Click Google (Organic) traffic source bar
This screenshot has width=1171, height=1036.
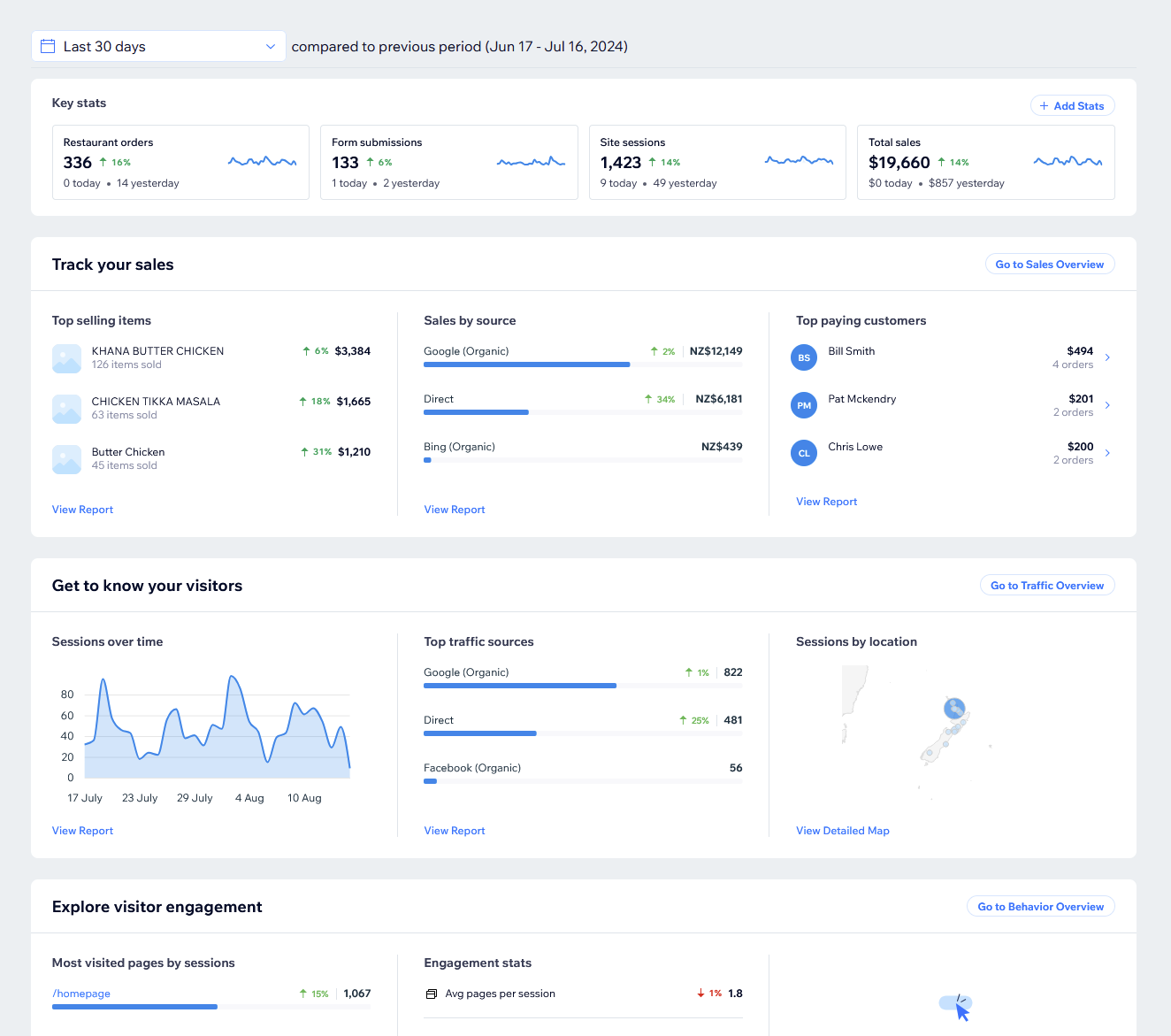tap(583, 686)
